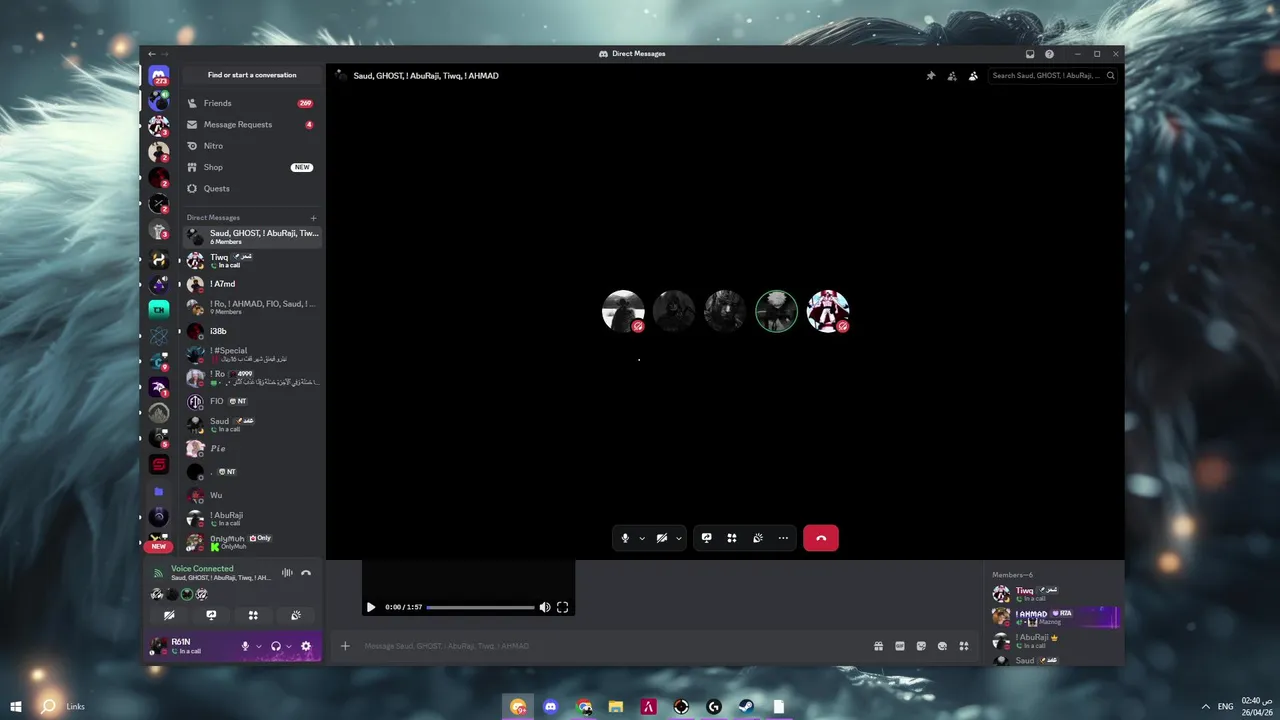1280x720 pixels.
Task: Select ! AHMAD in the Members list
Action: [x=1054, y=617]
